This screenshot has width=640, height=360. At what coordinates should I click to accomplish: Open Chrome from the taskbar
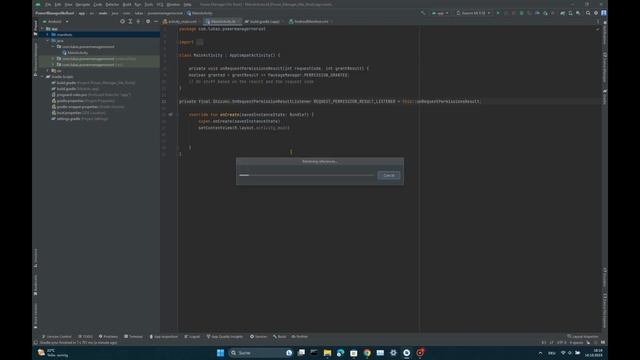(367, 353)
